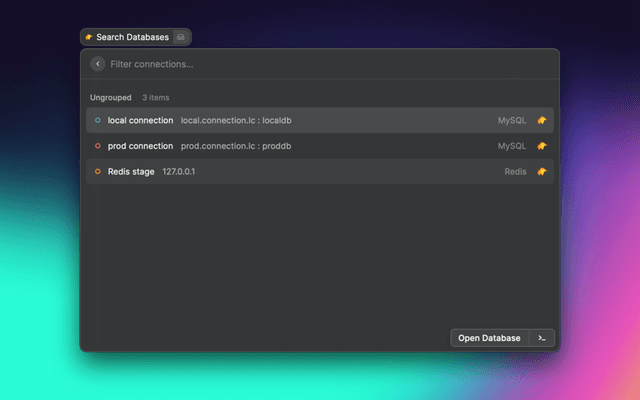Viewport: 640px width, 400px height.
Task: Click the TablePlus icon on prod connection row
Action: click(541, 146)
